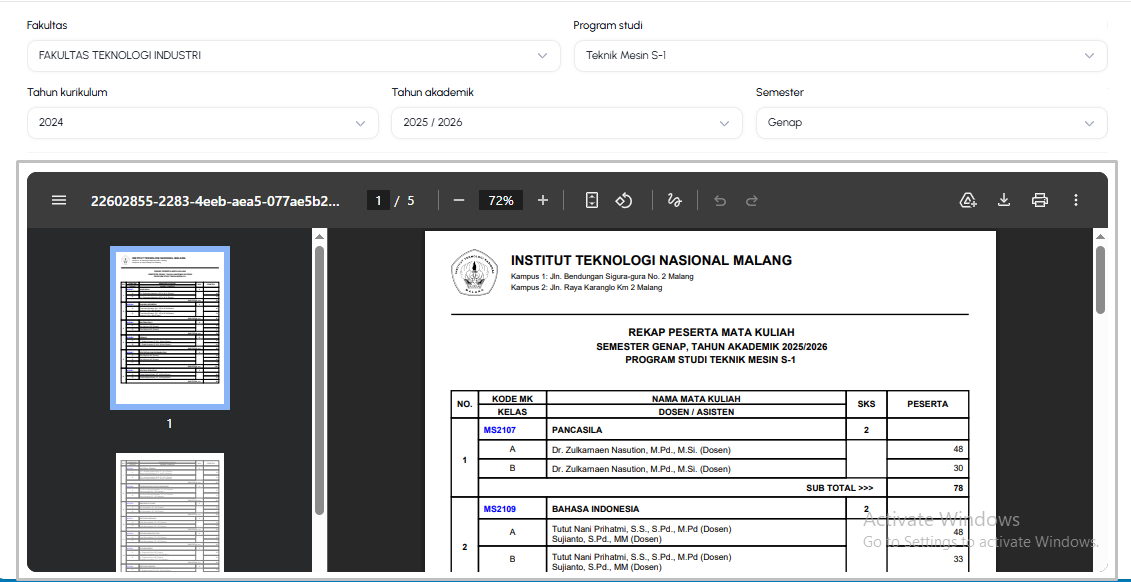Click the sub total value 78
The image size is (1131, 582).
tap(958, 488)
